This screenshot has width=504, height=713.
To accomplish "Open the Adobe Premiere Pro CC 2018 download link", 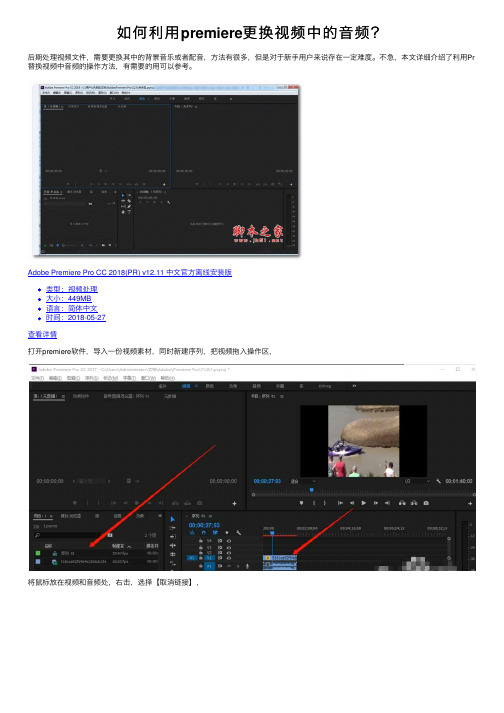I will 130,272.
